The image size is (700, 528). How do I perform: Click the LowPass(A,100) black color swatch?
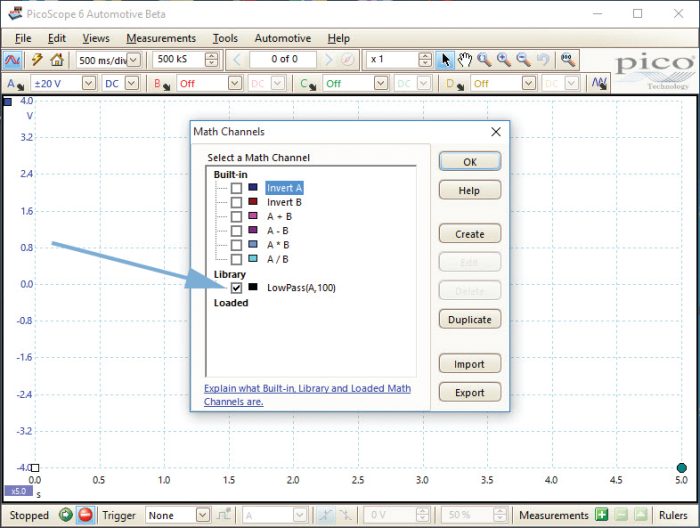[253, 287]
